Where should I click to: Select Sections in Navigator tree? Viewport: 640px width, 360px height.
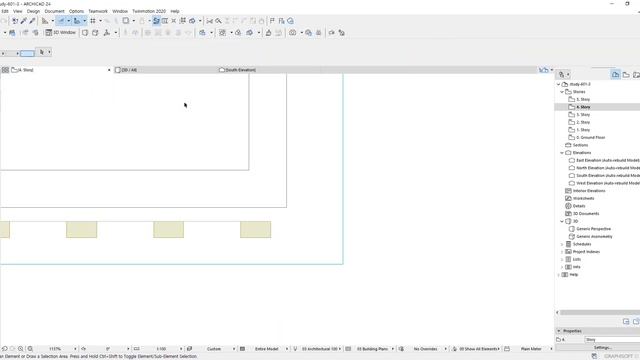coord(580,145)
